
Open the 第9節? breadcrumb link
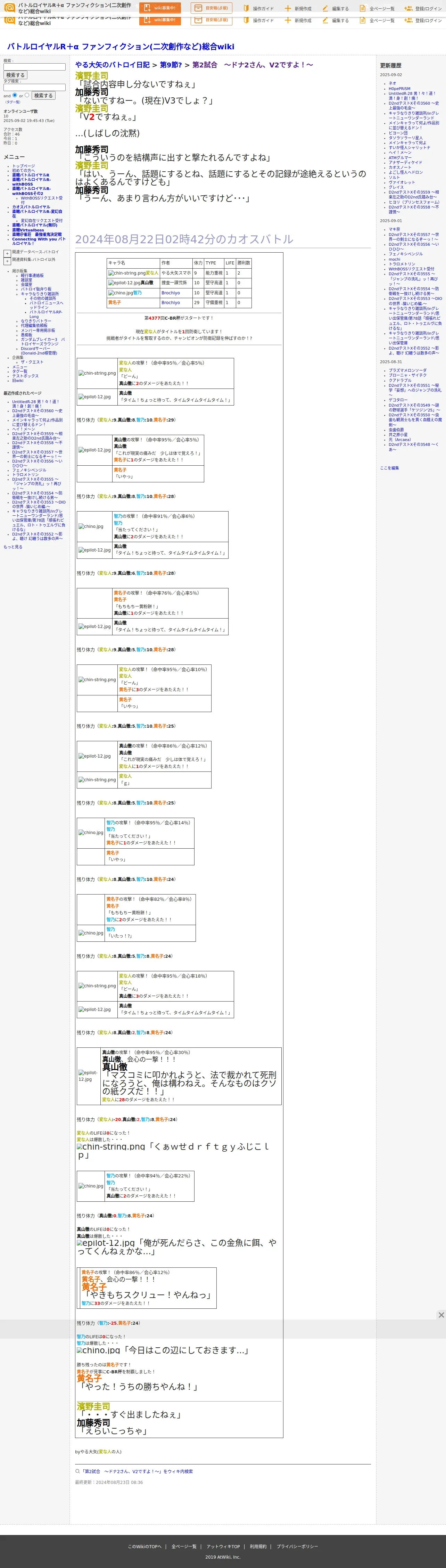(x=170, y=65)
